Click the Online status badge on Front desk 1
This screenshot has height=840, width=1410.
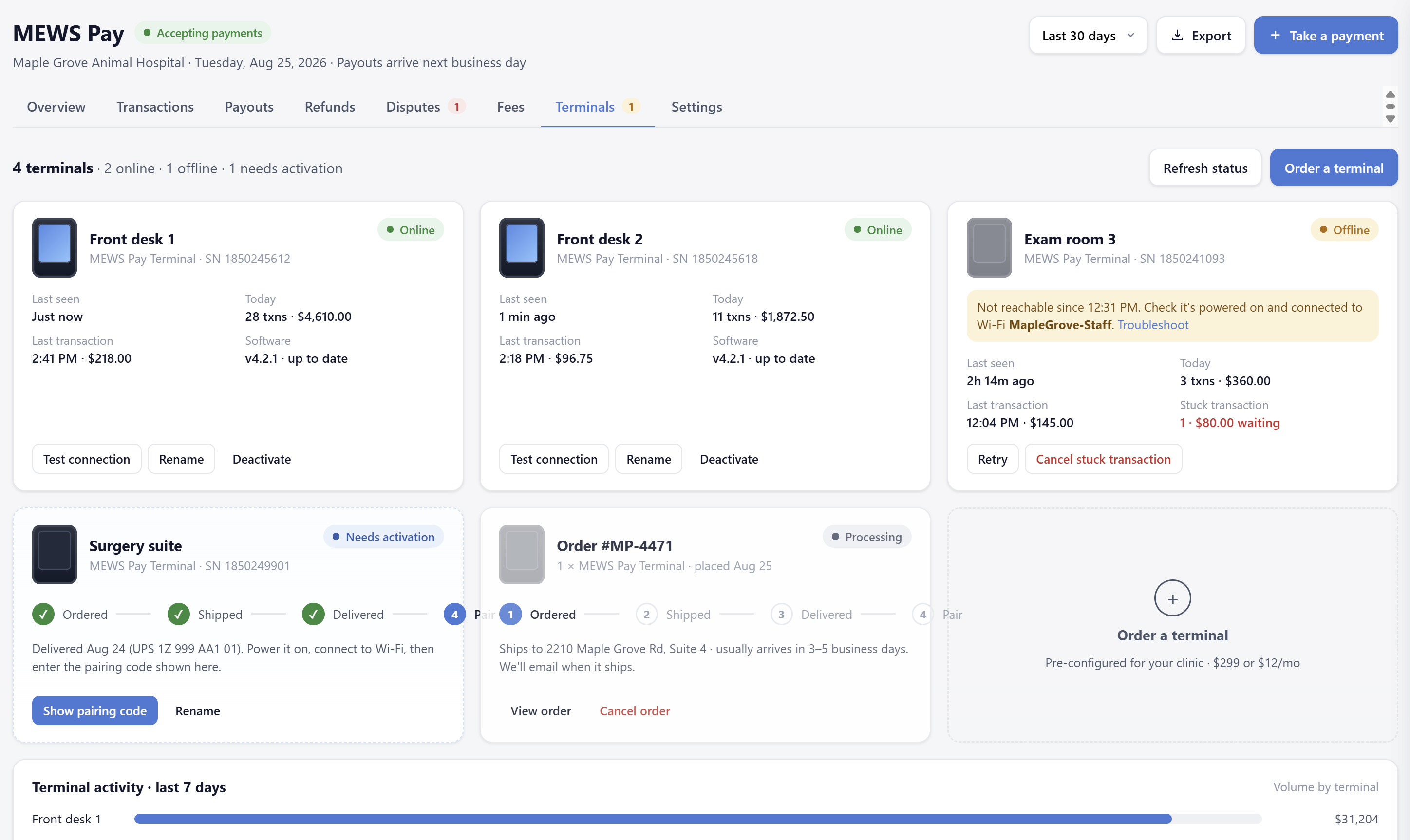pos(411,229)
